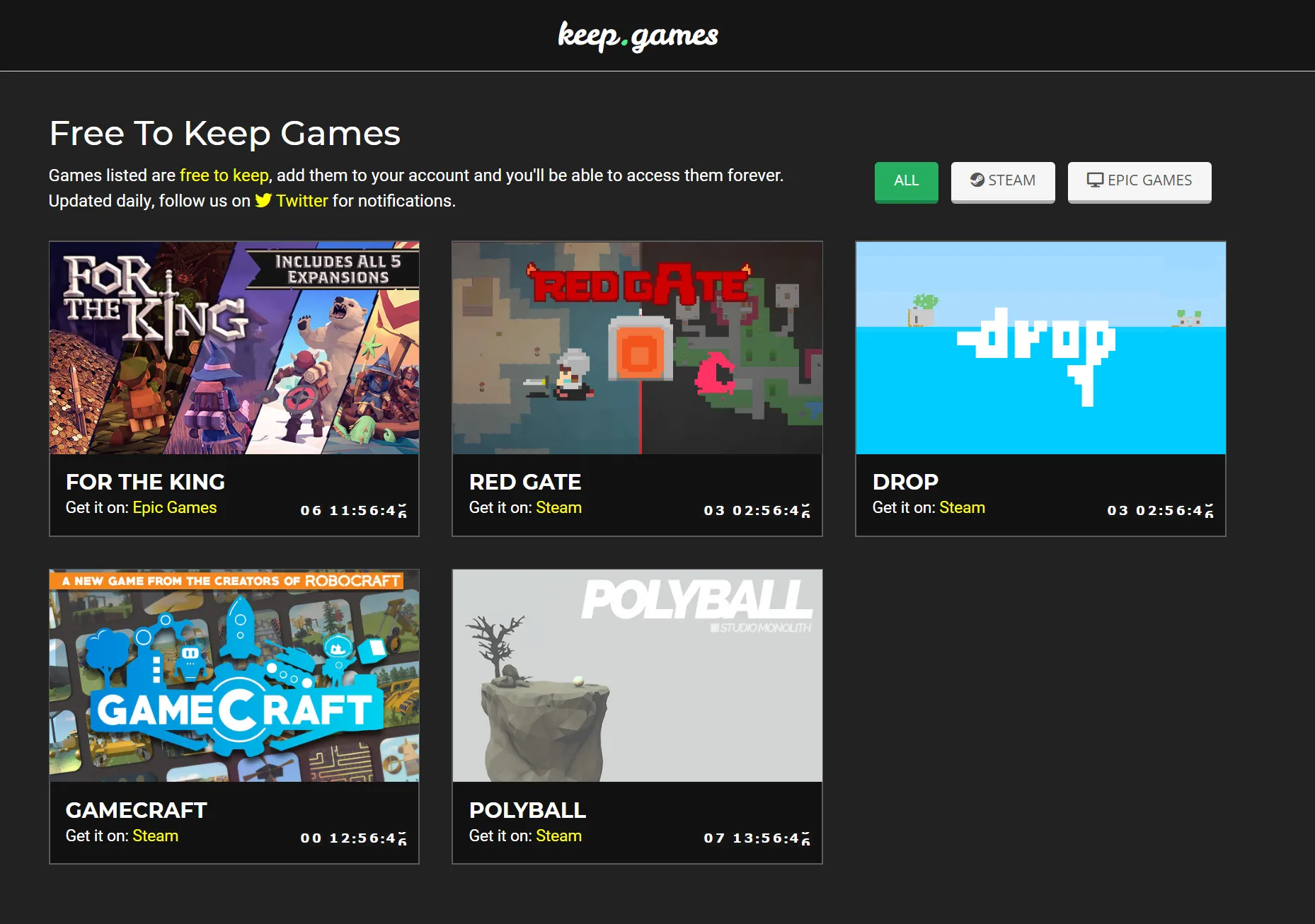
Task: Click the FOR THE KING cover image
Action: 234,347
